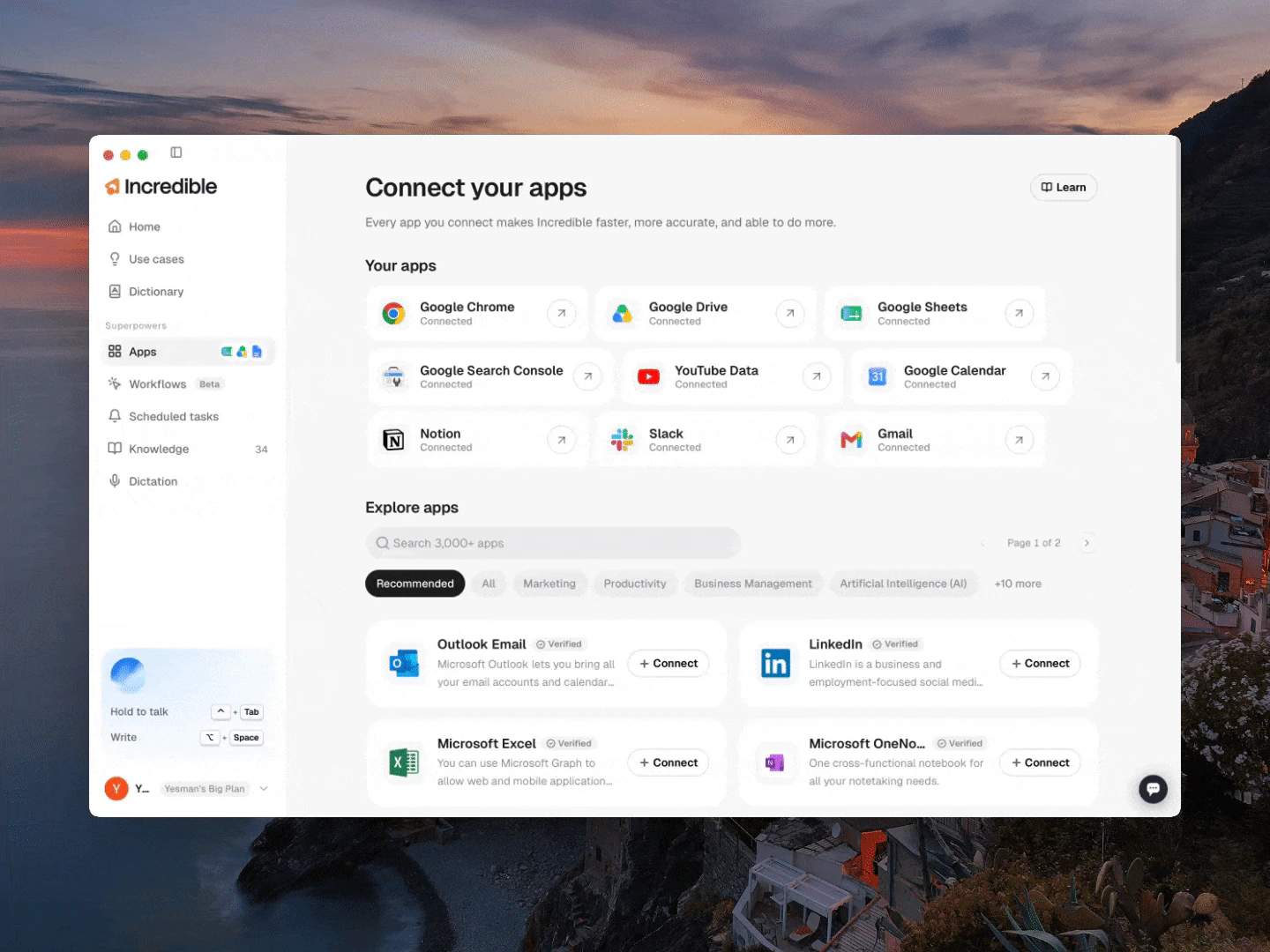This screenshot has width=1270, height=952.
Task: Click the Outlook Email icon
Action: tap(404, 663)
